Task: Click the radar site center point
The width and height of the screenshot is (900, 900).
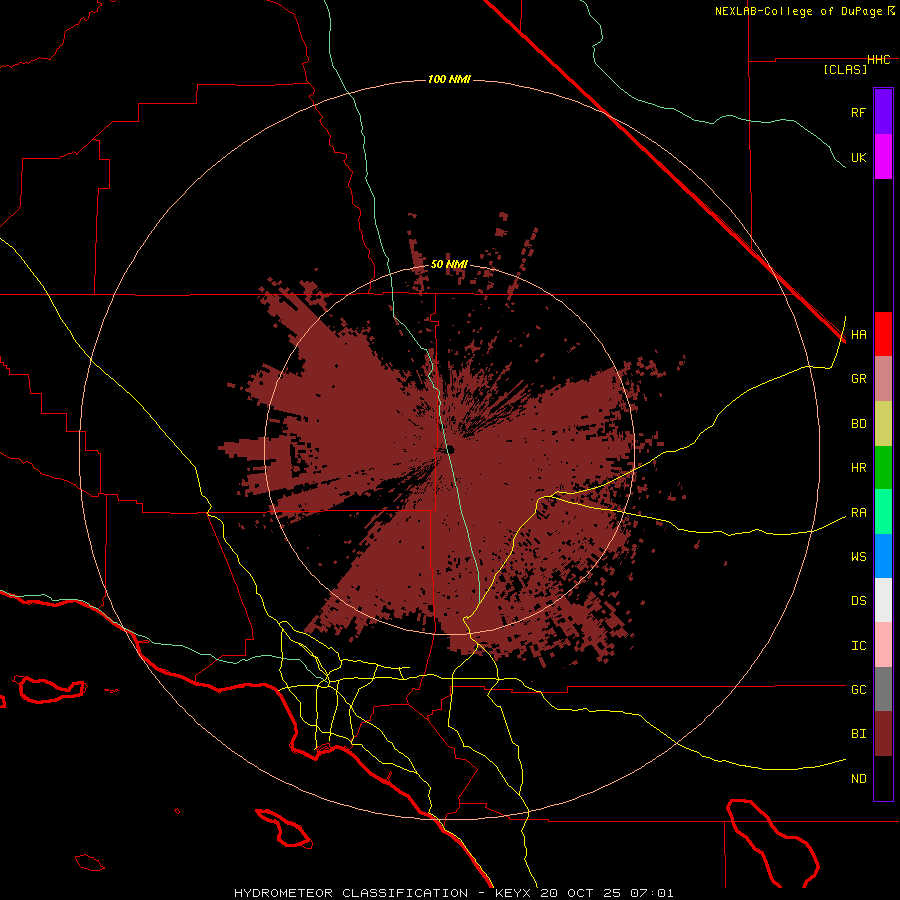Action: pos(449,449)
